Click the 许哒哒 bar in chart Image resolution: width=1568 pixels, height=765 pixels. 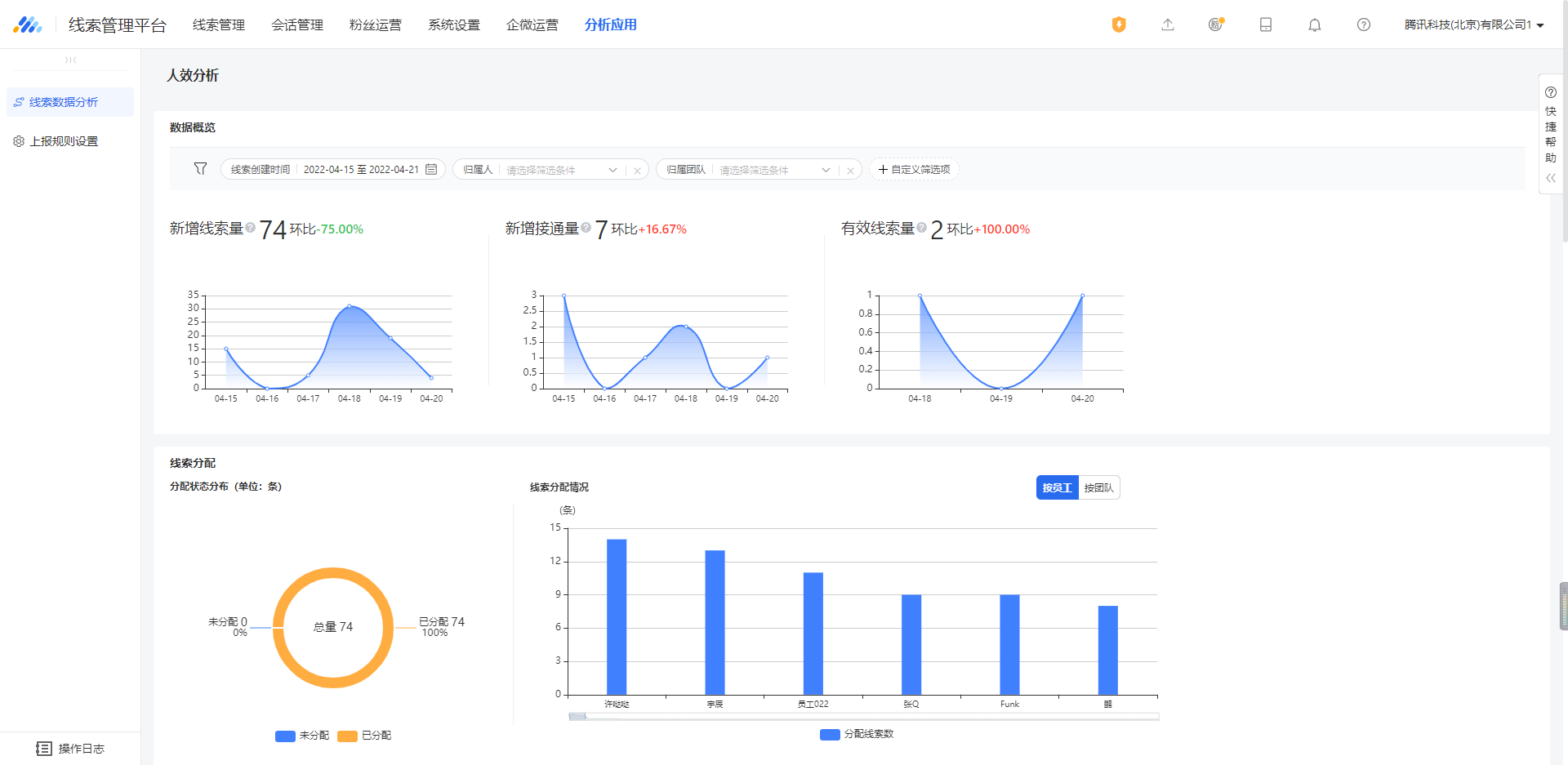(617, 616)
